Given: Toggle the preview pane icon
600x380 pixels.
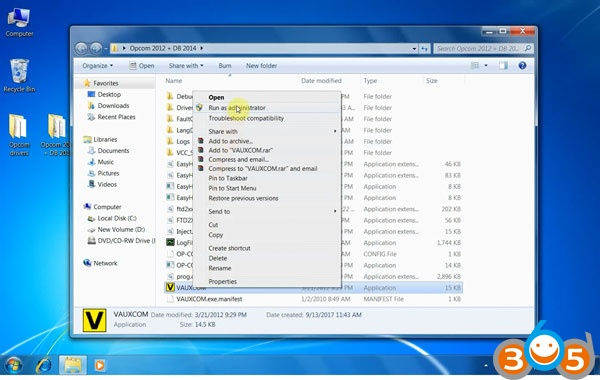Looking at the screenshot, I should [x=503, y=66].
